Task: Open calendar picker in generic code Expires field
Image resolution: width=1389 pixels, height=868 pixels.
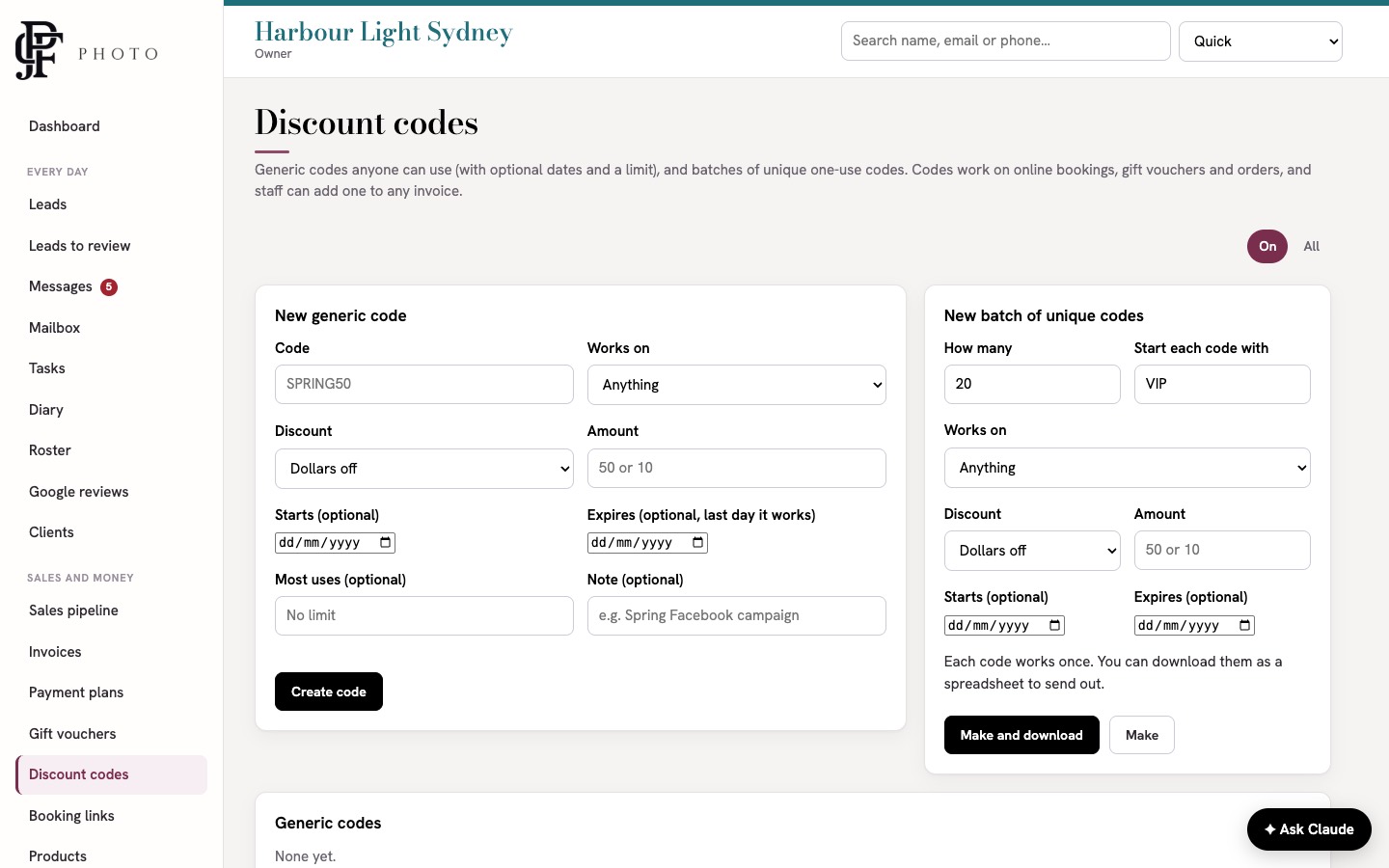Action: pos(697,543)
